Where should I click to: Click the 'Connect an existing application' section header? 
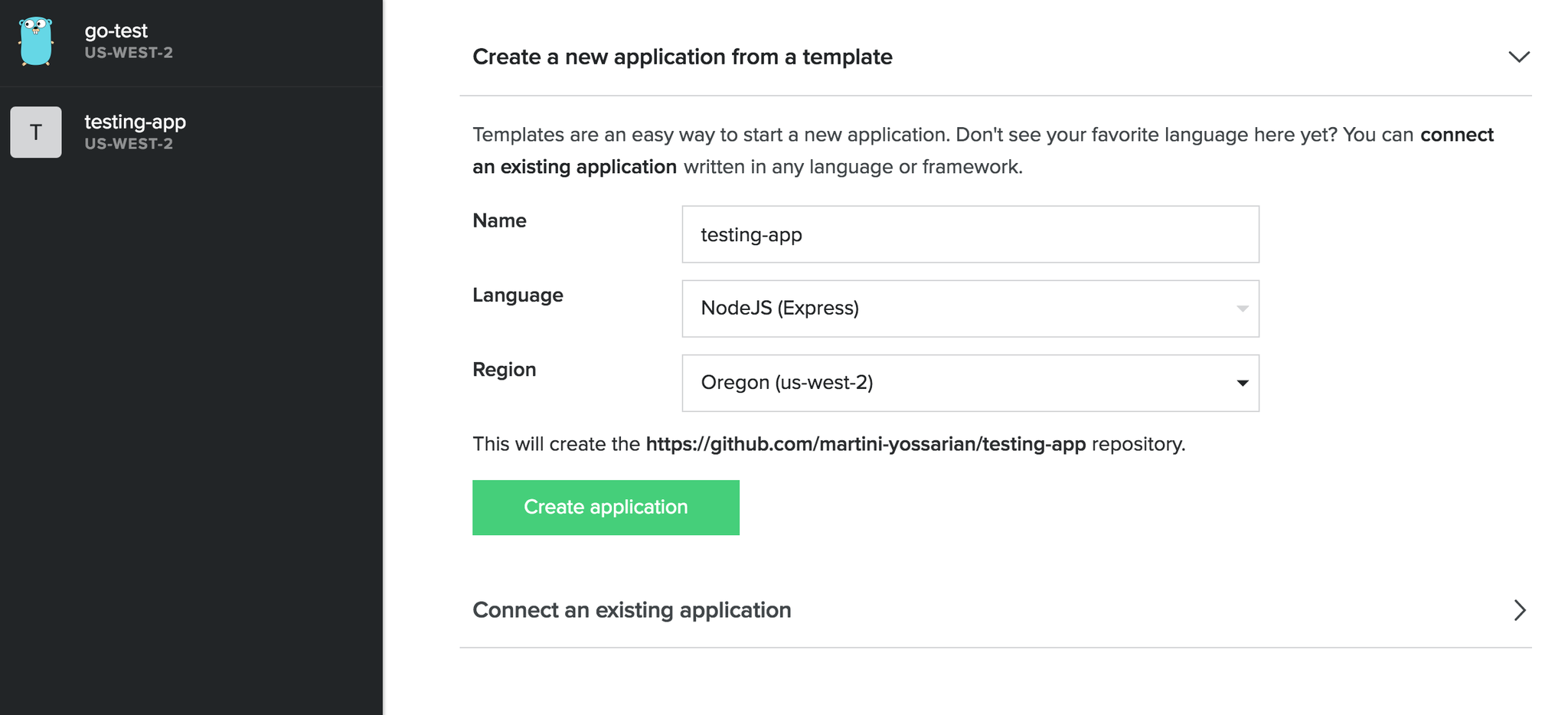[x=632, y=610]
